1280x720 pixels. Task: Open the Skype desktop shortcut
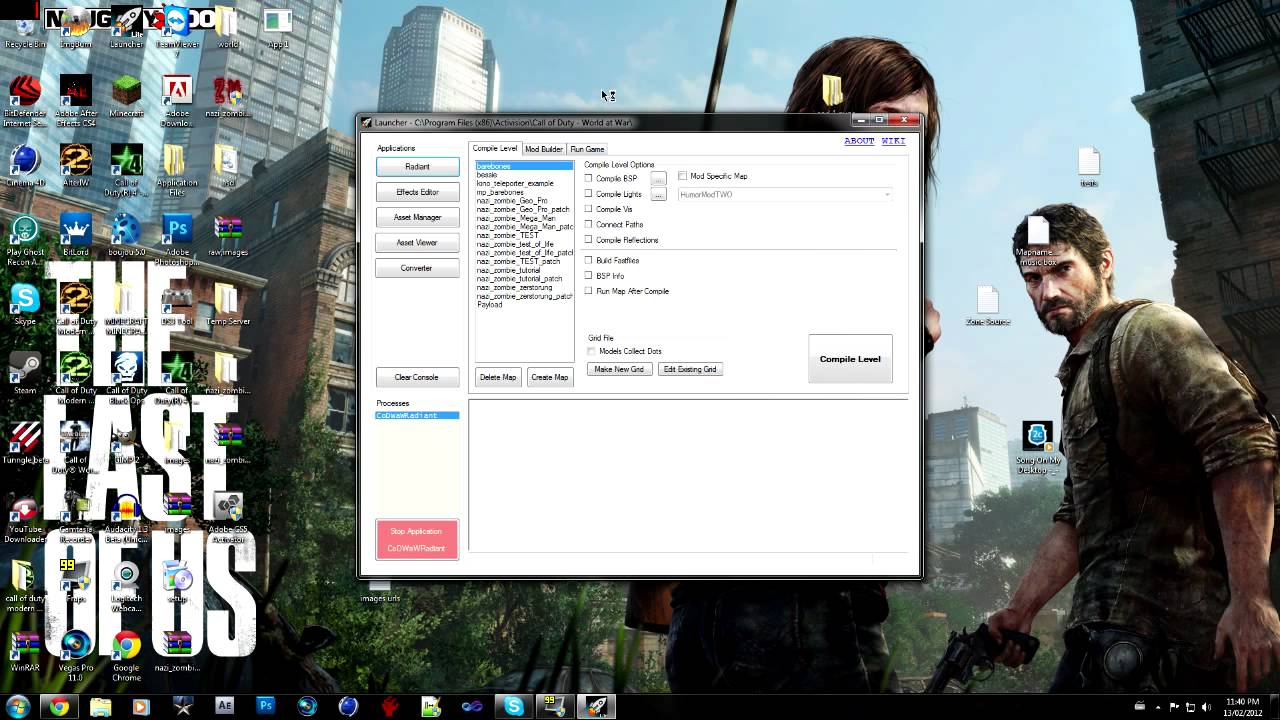25,304
